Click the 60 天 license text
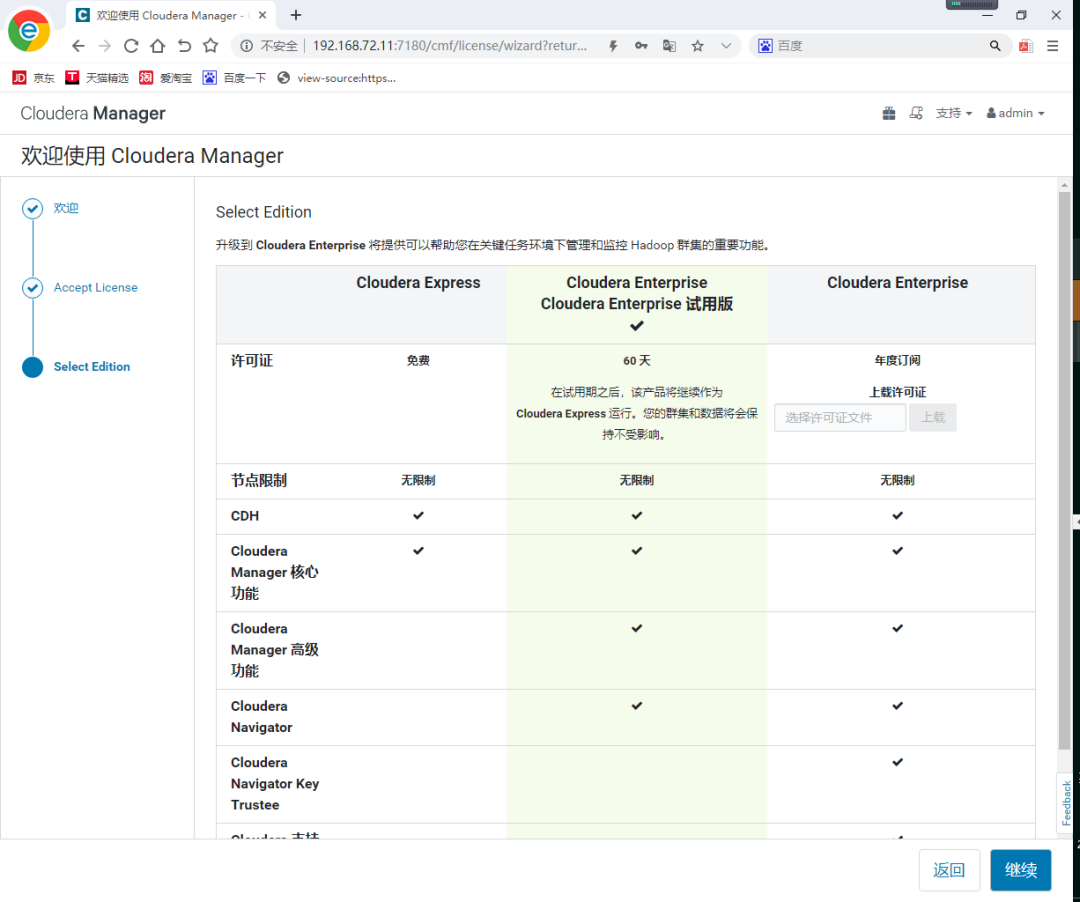This screenshot has width=1080, height=902. pyautogui.click(x=636, y=361)
